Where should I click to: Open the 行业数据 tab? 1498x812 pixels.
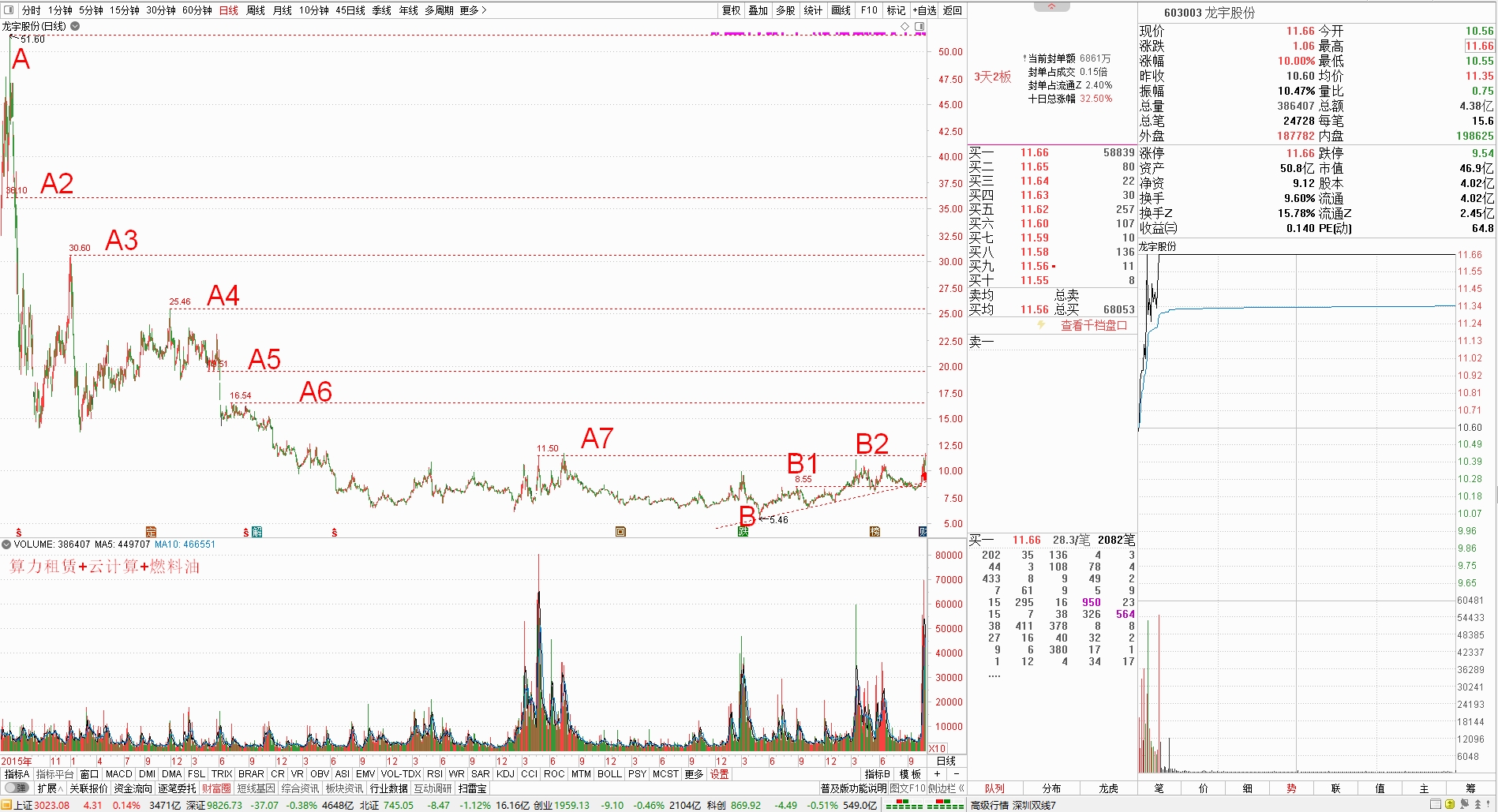(388, 788)
